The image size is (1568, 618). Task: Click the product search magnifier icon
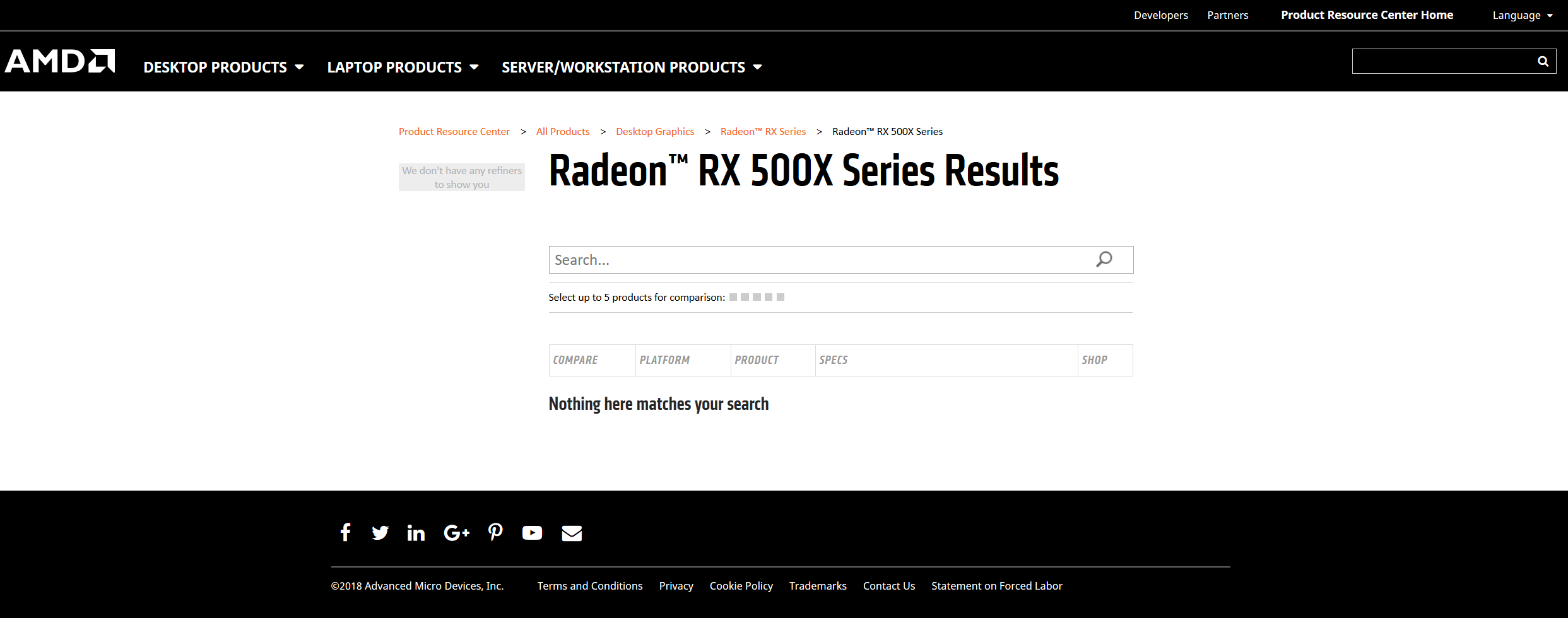point(1104,259)
